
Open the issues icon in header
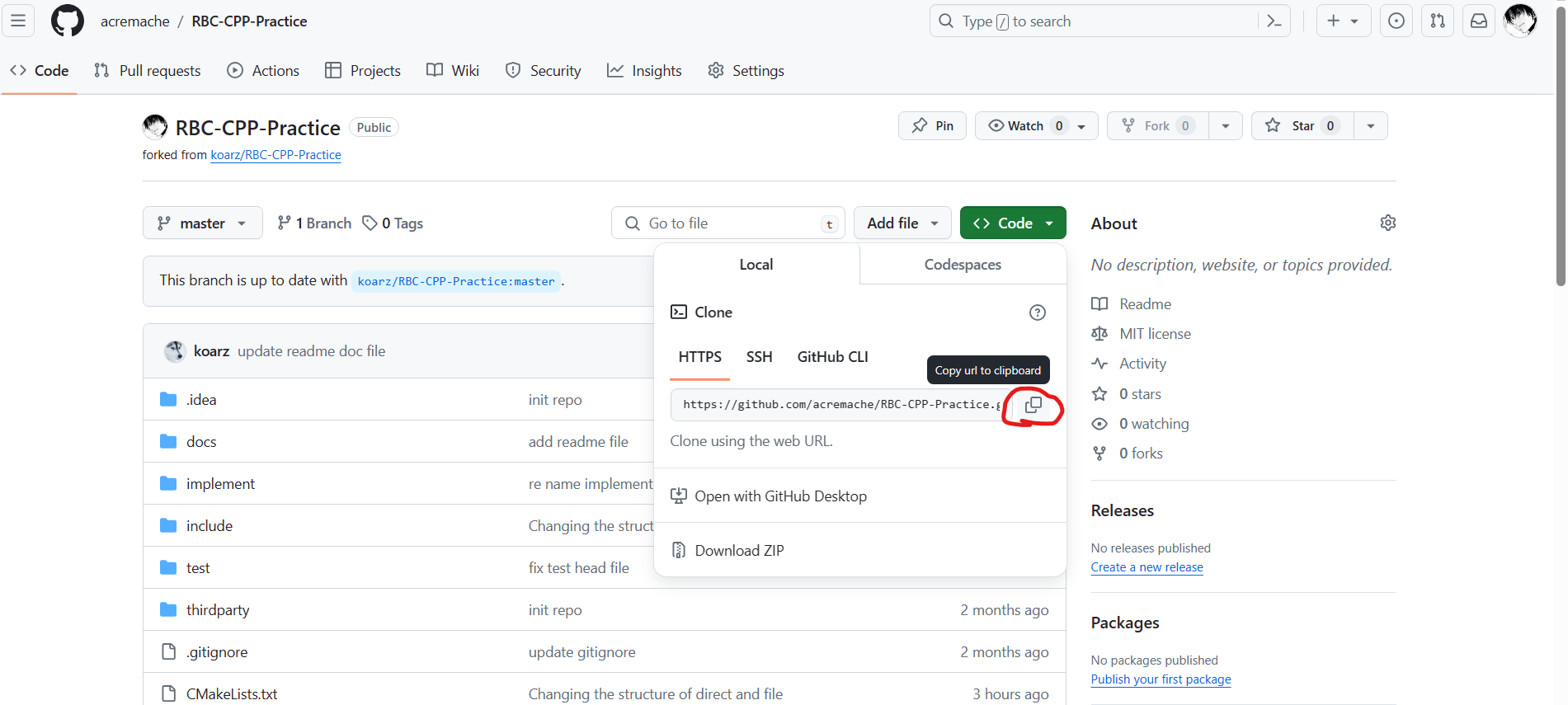(1396, 21)
